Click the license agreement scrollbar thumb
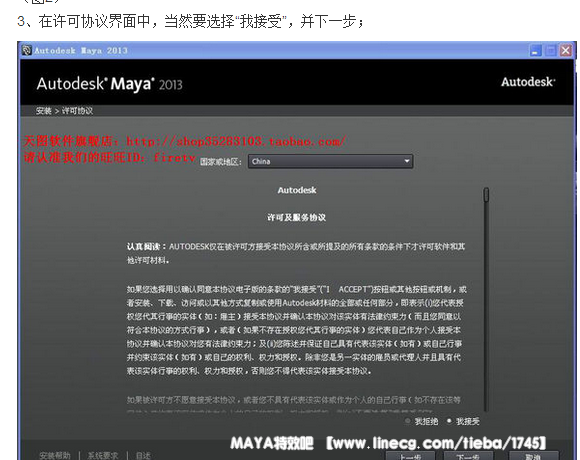 [x=486, y=195]
